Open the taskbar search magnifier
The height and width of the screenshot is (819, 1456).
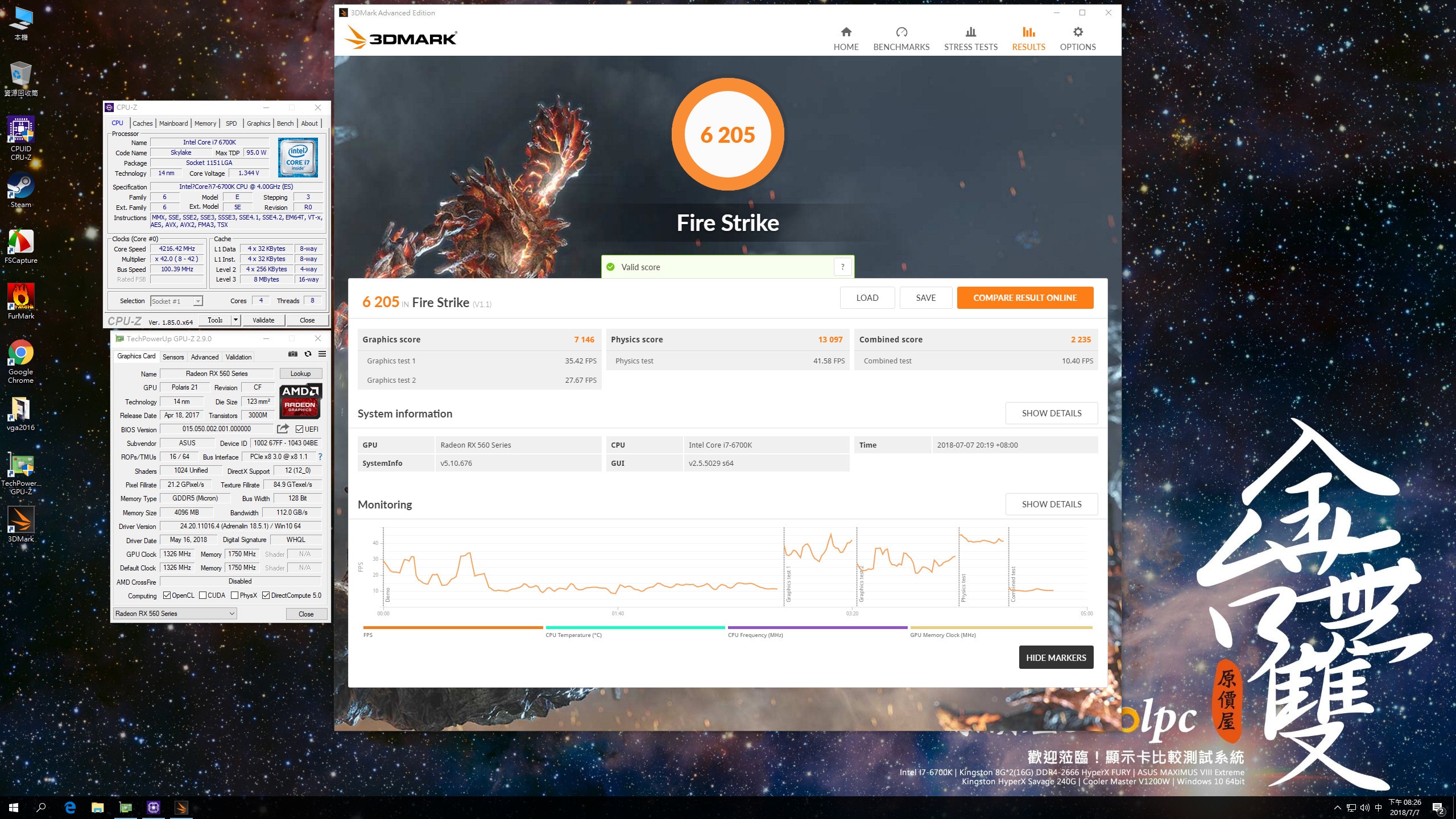[41, 807]
